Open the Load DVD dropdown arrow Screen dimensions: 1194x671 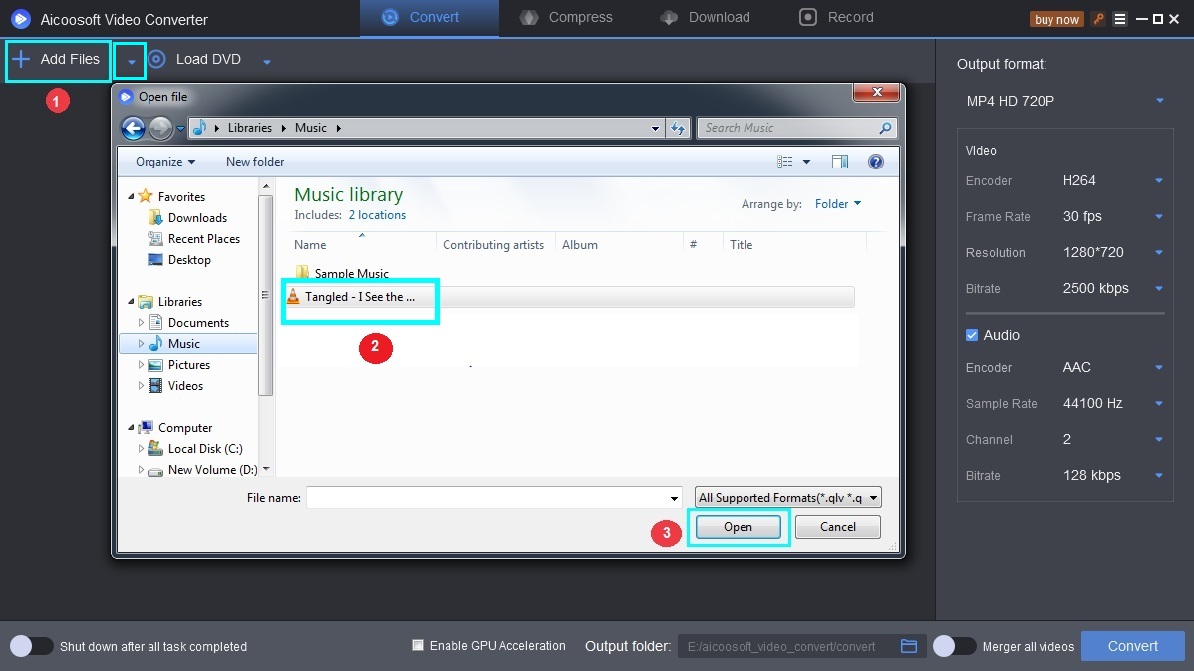click(x=267, y=62)
